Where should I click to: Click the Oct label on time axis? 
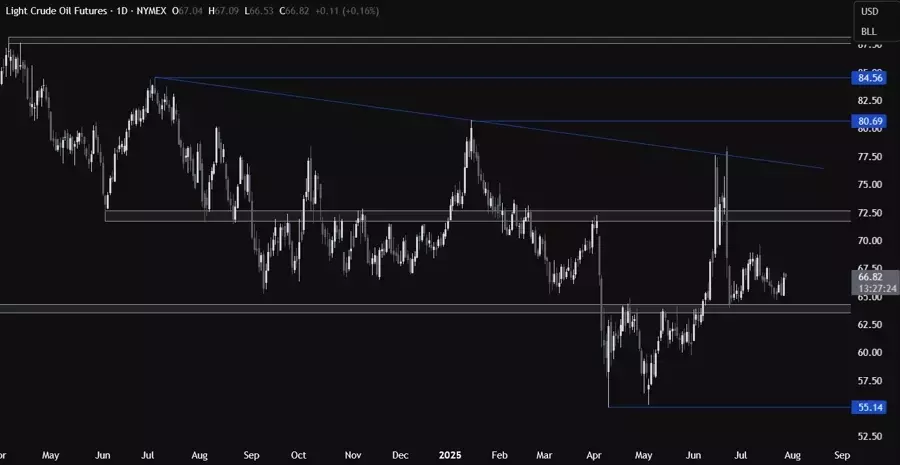pos(298,453)
